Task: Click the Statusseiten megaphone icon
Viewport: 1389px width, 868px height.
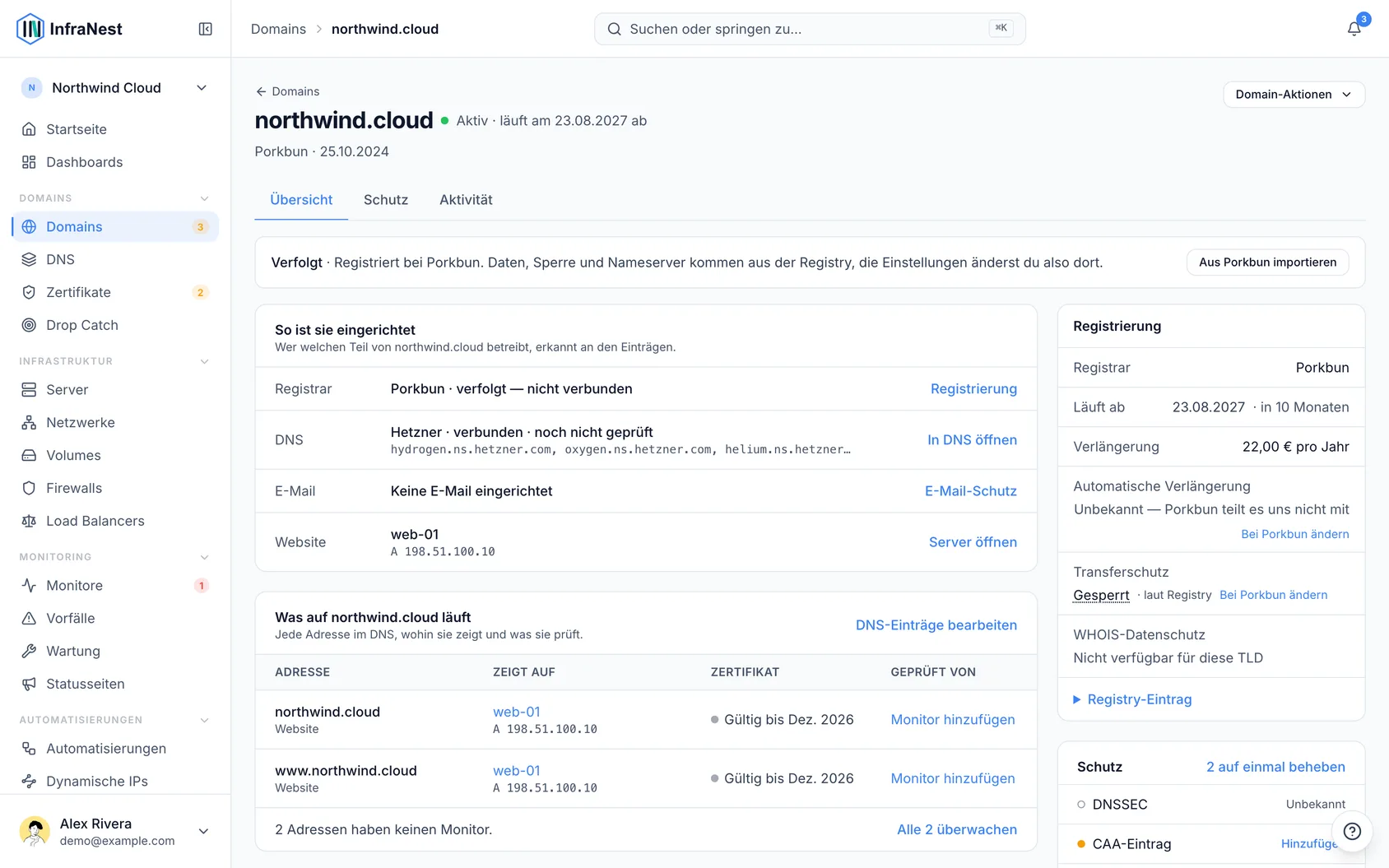Action: [x=29, y=684]
